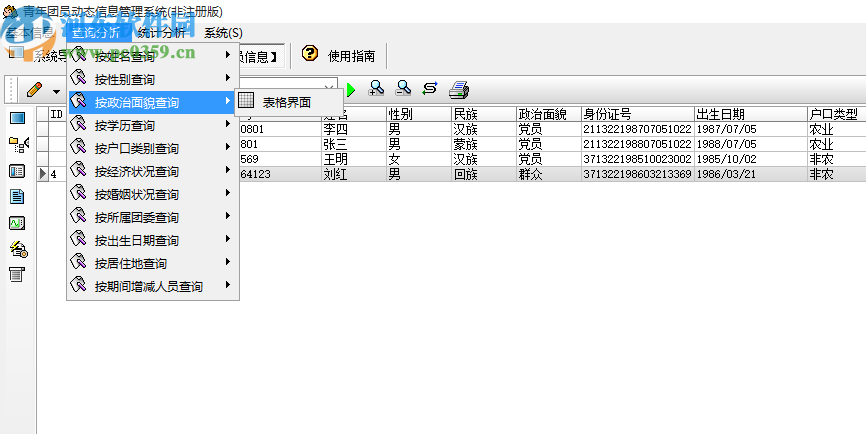Open the dropdown arrow beside the pencil
Image resolution: width=866 pixels, height=434 pixels.
click(56, 91)
